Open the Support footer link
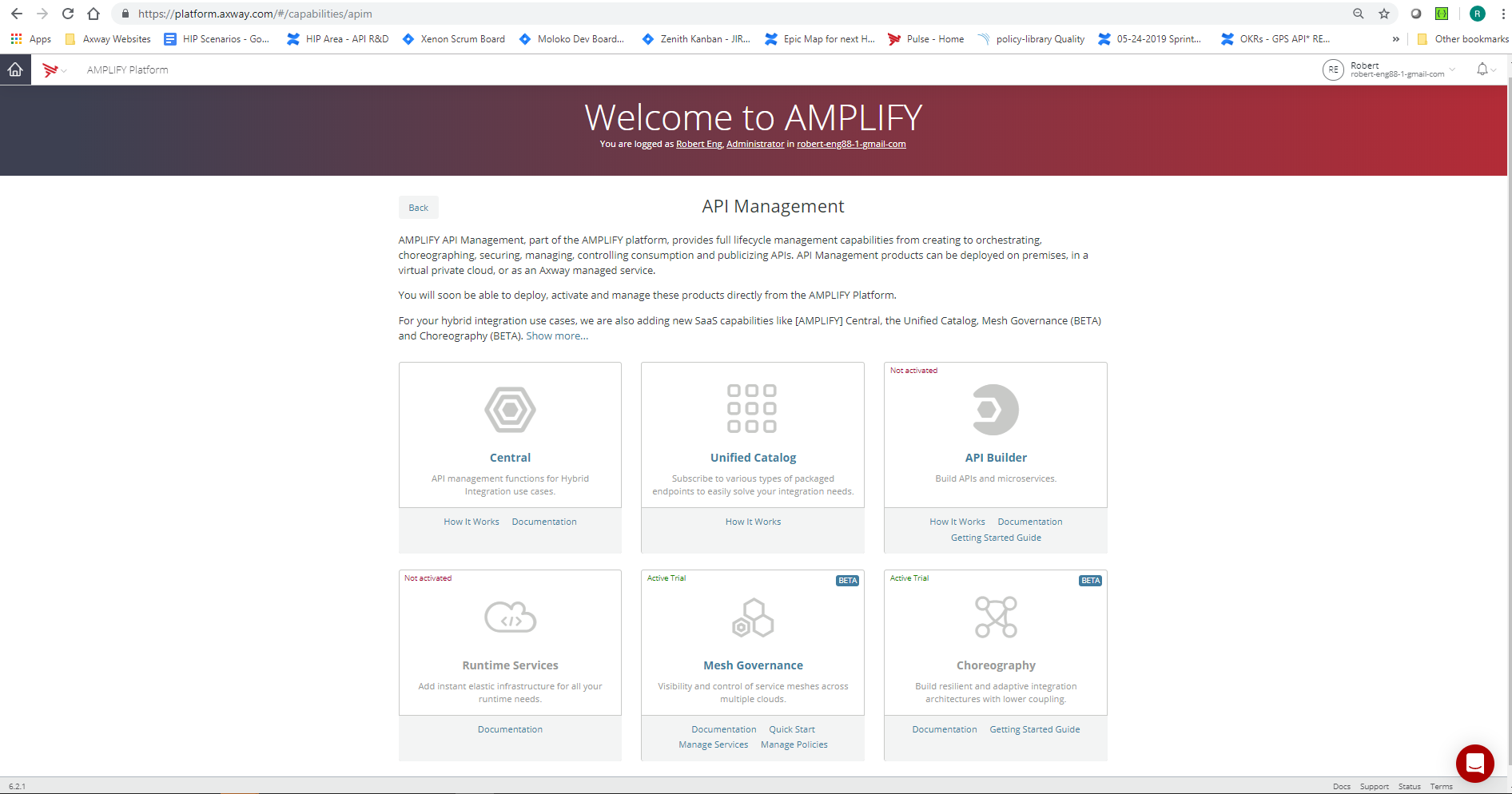The width and height of the screenshot is (1512, 794). (1375, 787)
